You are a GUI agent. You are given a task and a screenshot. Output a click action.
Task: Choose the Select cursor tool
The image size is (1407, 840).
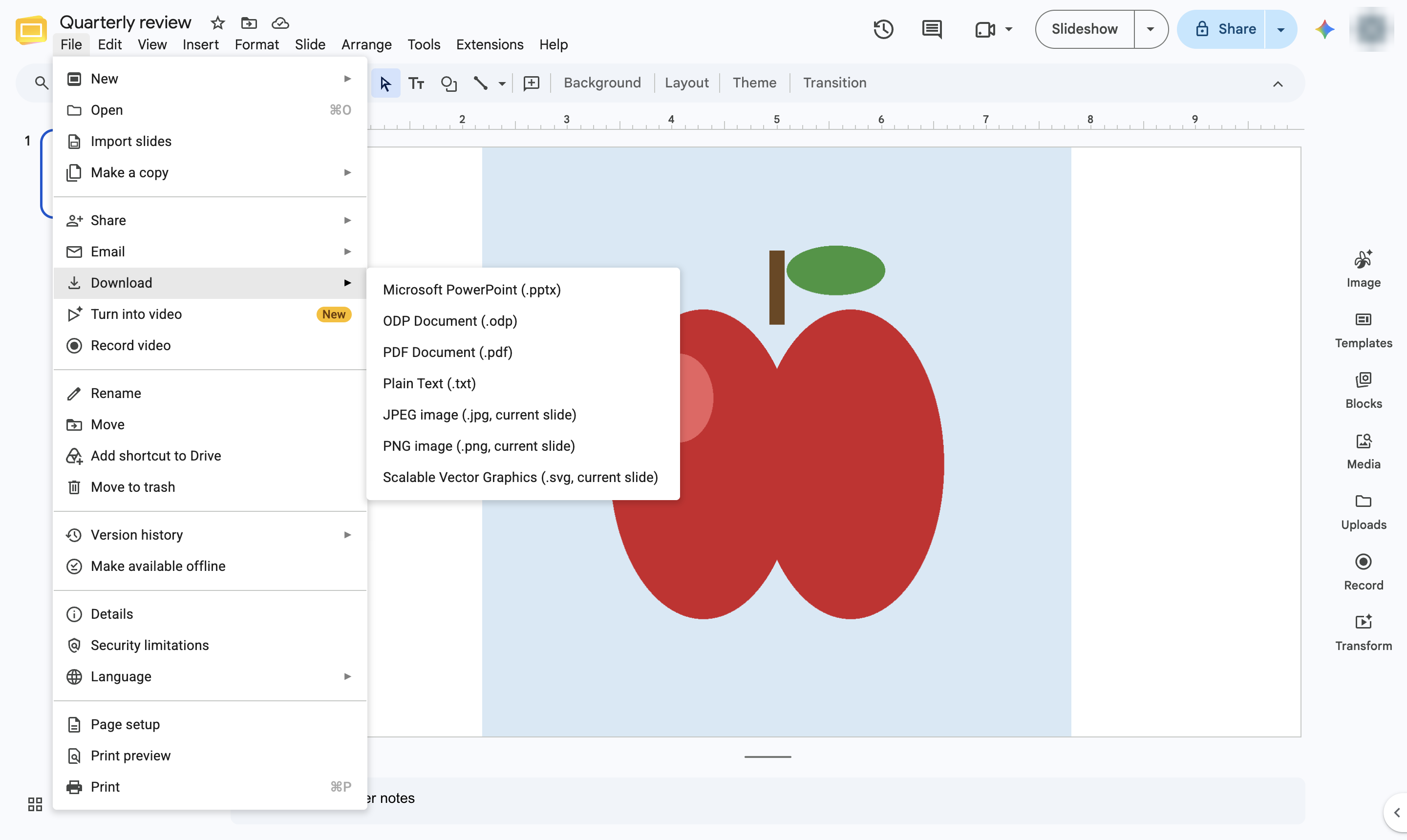coord(385,83)
